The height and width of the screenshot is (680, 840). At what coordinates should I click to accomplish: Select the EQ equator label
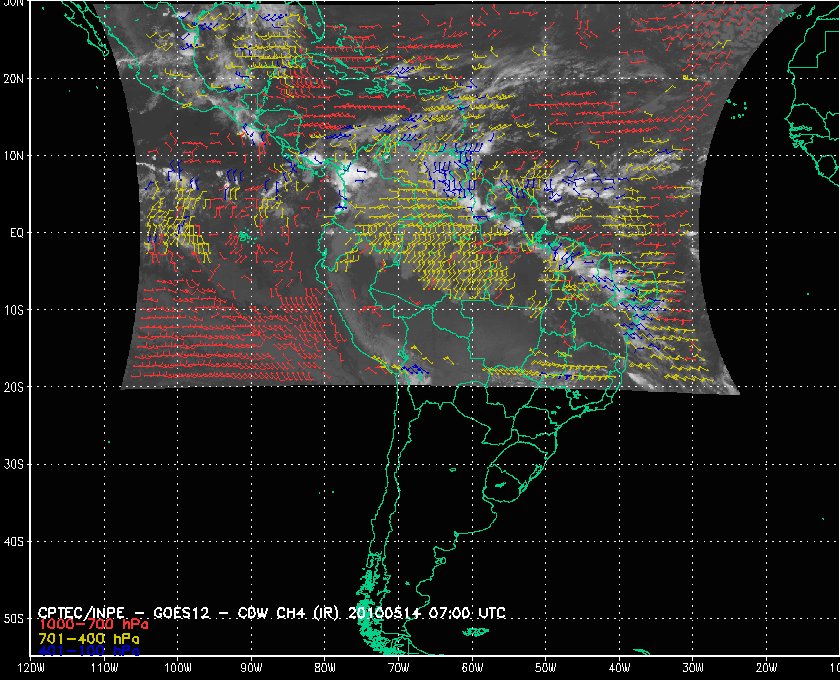click(x=17, y=233)
